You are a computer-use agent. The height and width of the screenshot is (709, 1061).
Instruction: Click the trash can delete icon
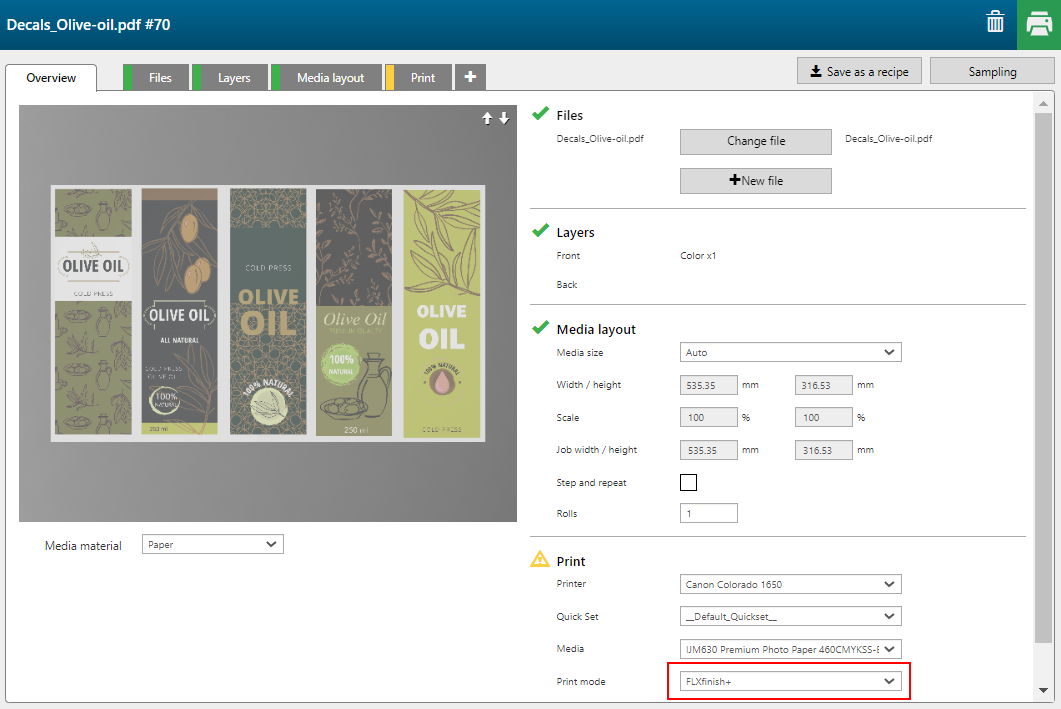pyautogui.click(x=995, y=22)
